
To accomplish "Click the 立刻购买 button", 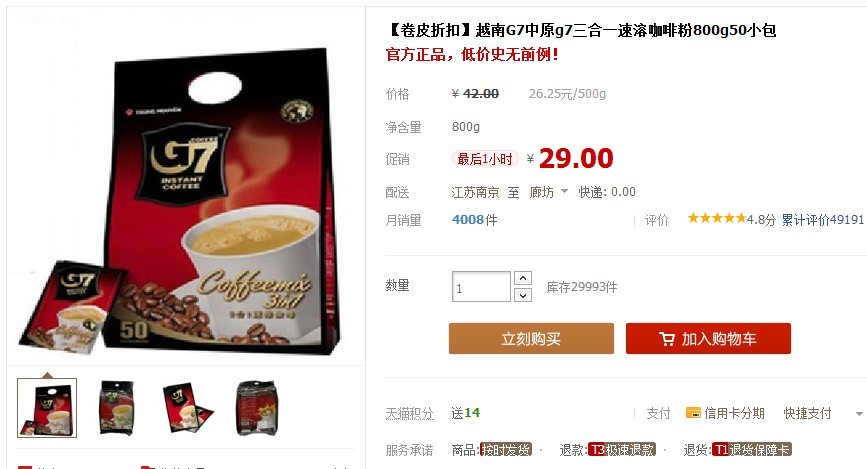I will (x=531, y=338).
